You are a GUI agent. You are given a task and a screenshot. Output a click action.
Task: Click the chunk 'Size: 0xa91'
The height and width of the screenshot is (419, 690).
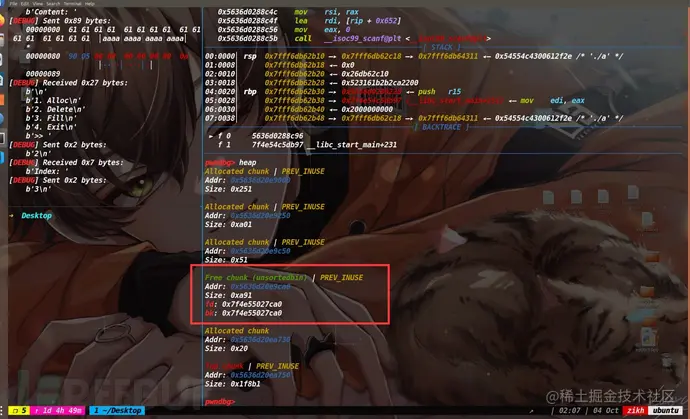[228, 295]
